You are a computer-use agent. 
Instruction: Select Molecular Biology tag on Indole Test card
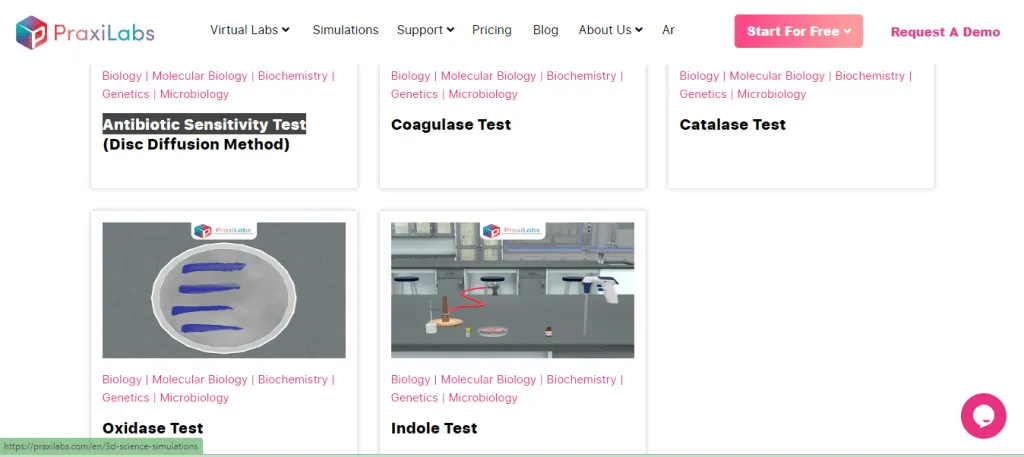(488, 379)
